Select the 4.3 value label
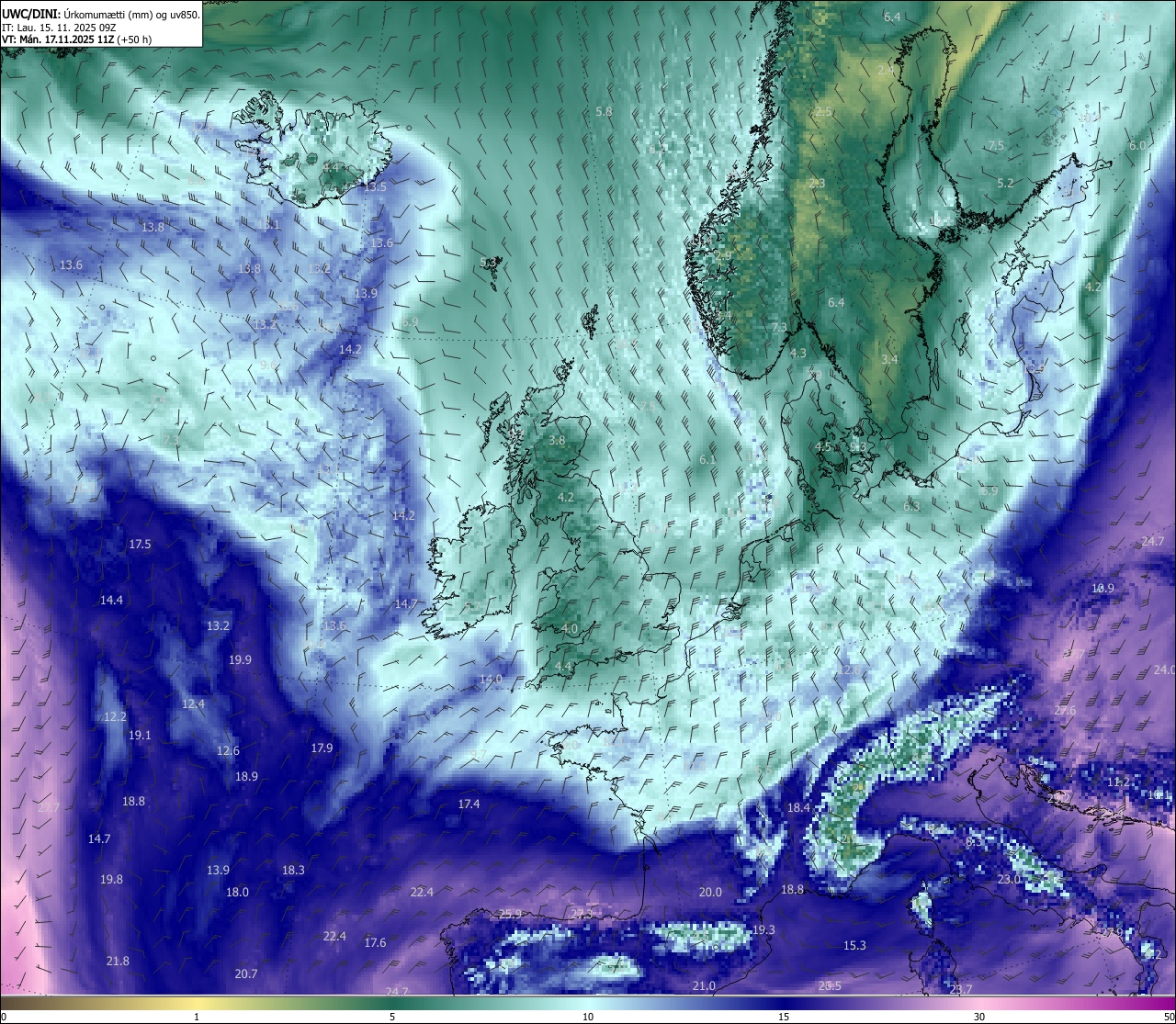This screenshot has width=1176, height=1024. 798,354
